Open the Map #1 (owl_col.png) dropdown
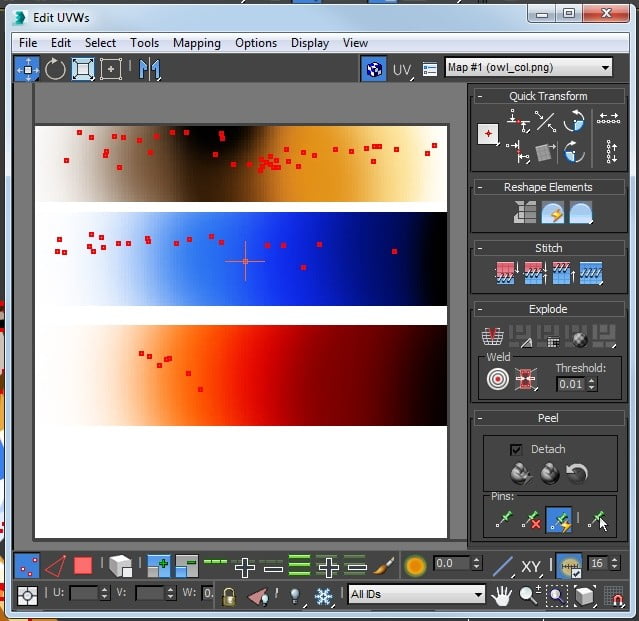This screenshot has width=639, height=621. pos(528,68)
